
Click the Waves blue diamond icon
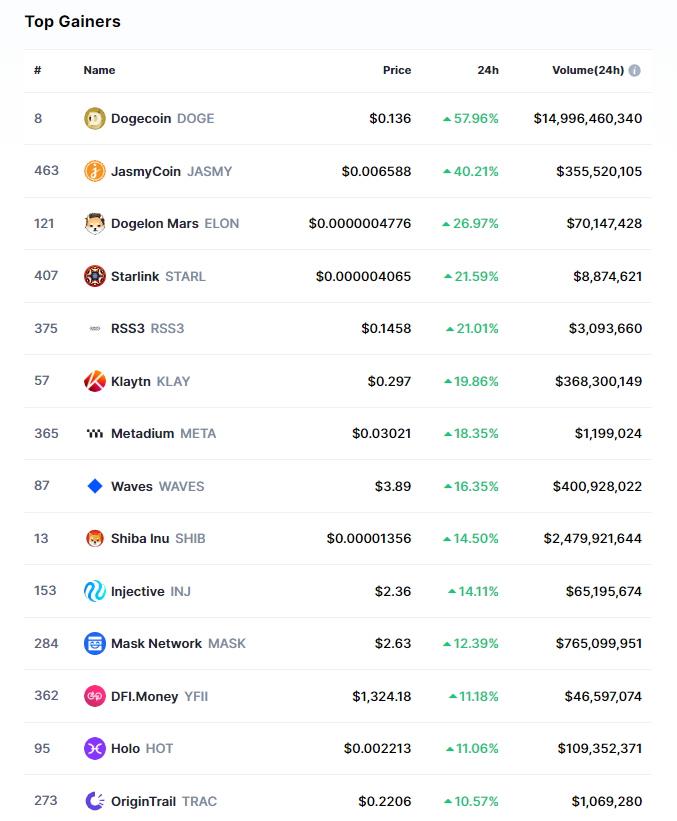click(x=95, y=486)
